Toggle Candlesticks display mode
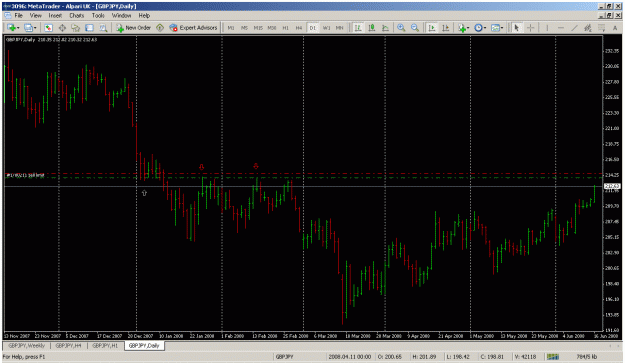Screen dimensions: 625x363 371,27
